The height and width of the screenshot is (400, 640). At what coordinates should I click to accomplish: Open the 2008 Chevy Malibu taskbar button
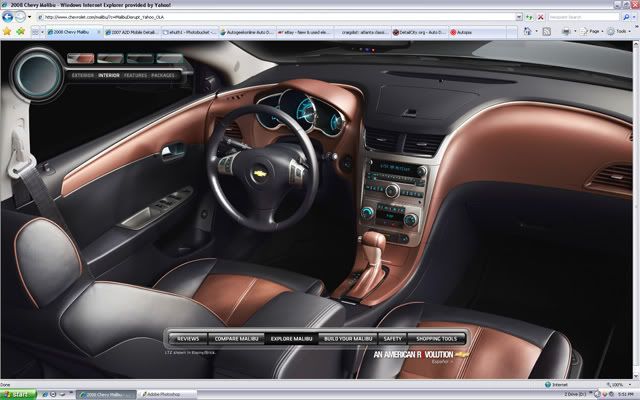(x=106, y=395)
